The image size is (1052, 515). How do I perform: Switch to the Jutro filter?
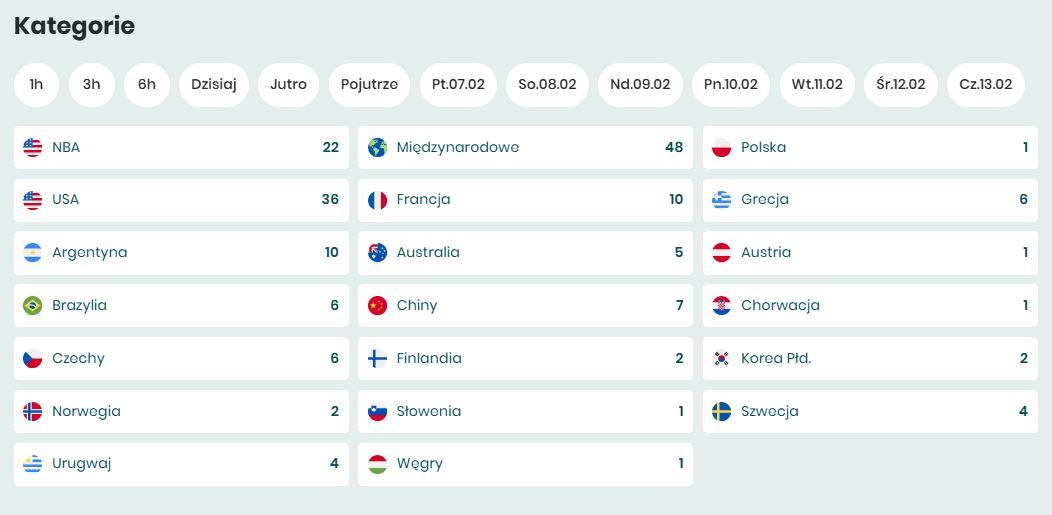tap(288, 85)
